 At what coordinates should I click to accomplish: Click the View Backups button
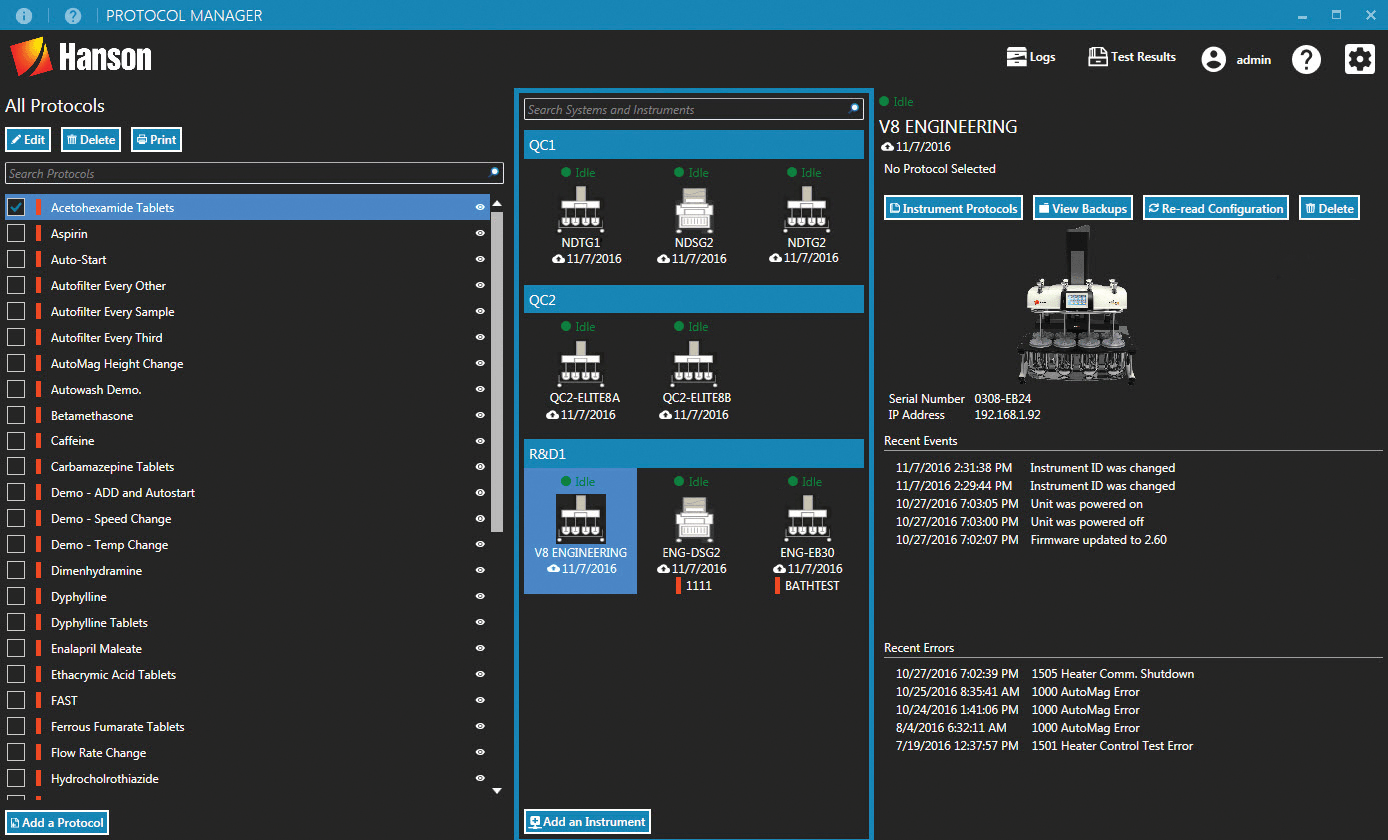tap(1082, 207)
